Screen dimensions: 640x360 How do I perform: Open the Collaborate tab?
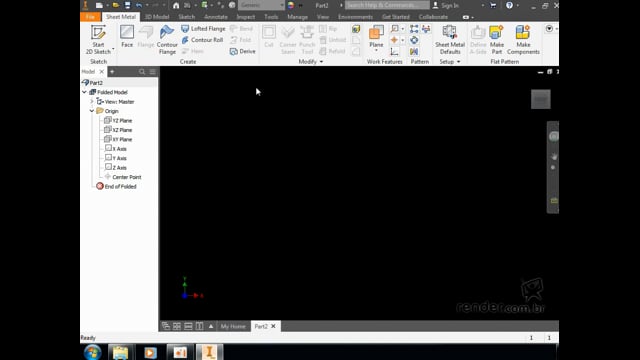433,17
